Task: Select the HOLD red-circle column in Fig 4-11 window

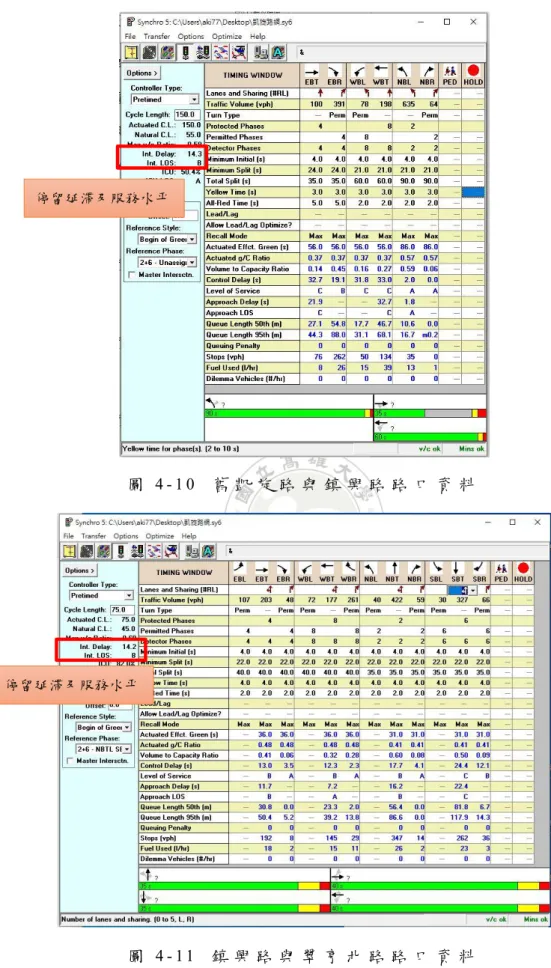Action: point(523,572)
